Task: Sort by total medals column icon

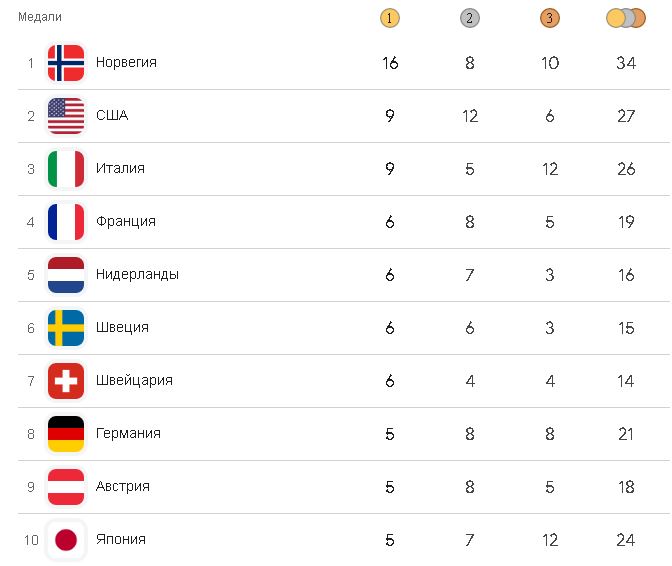Action: point(626,18)
